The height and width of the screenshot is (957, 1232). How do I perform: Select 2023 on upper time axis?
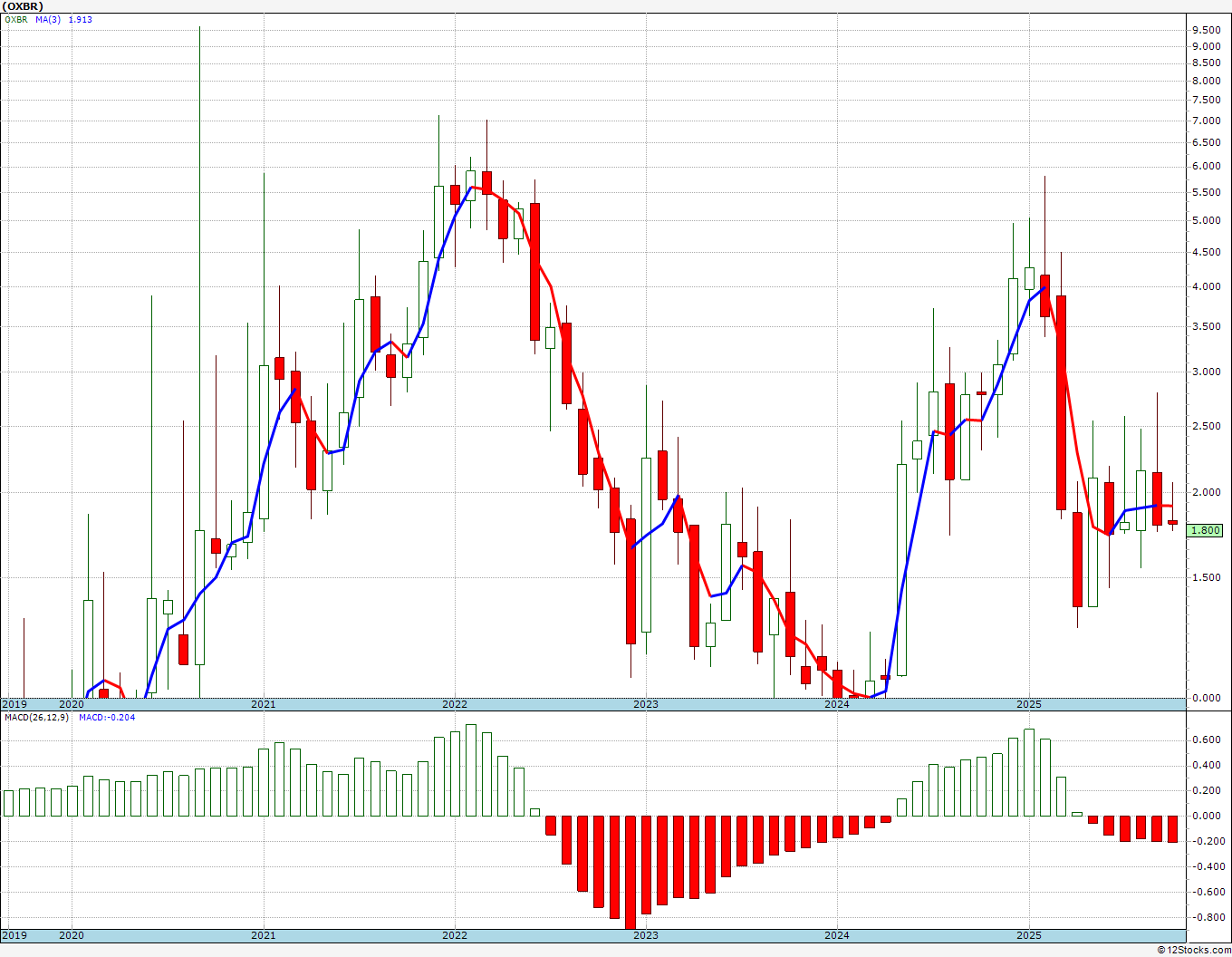[x=645, y=704]
